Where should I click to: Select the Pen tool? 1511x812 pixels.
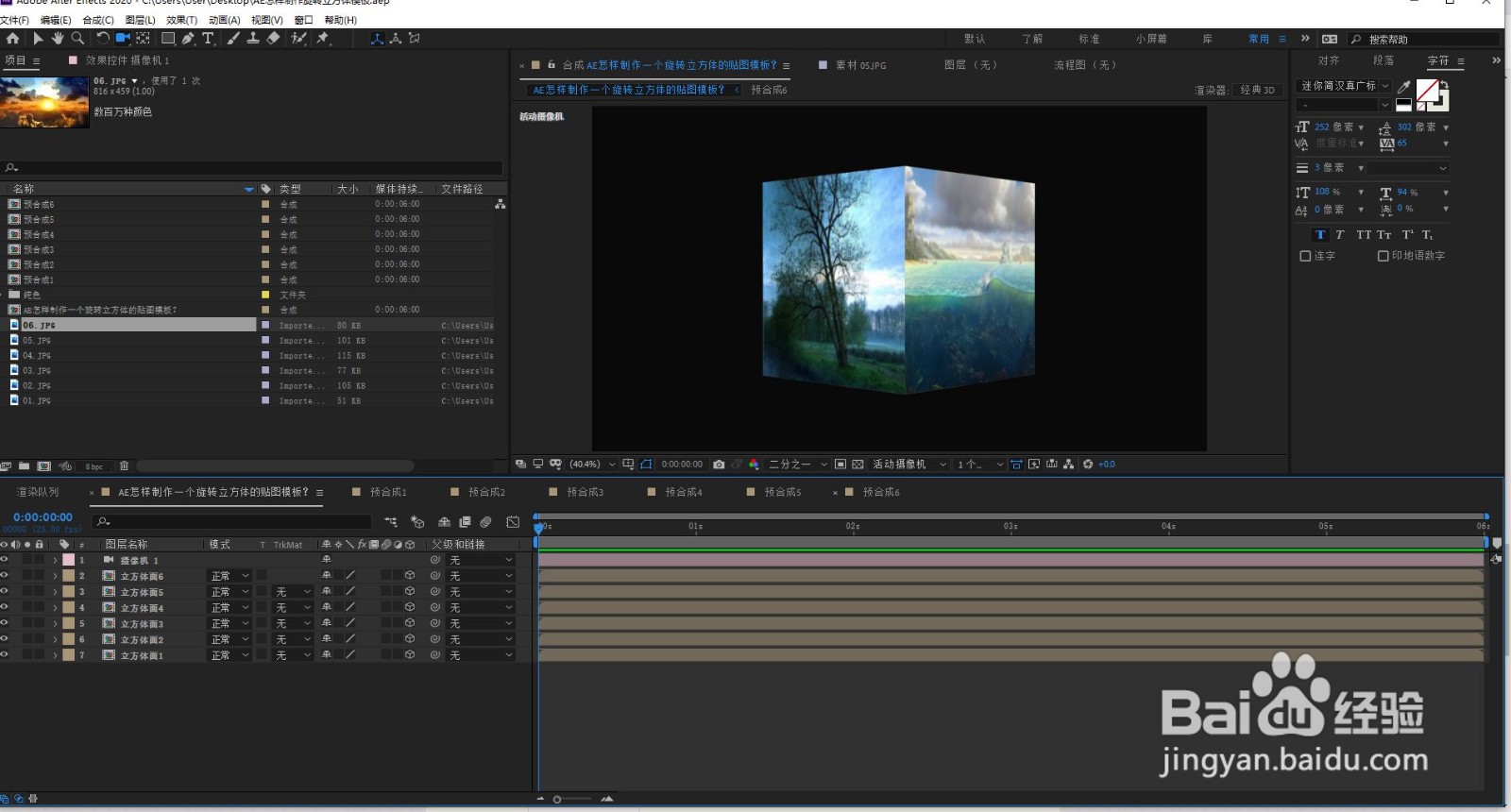pos(188,39)
